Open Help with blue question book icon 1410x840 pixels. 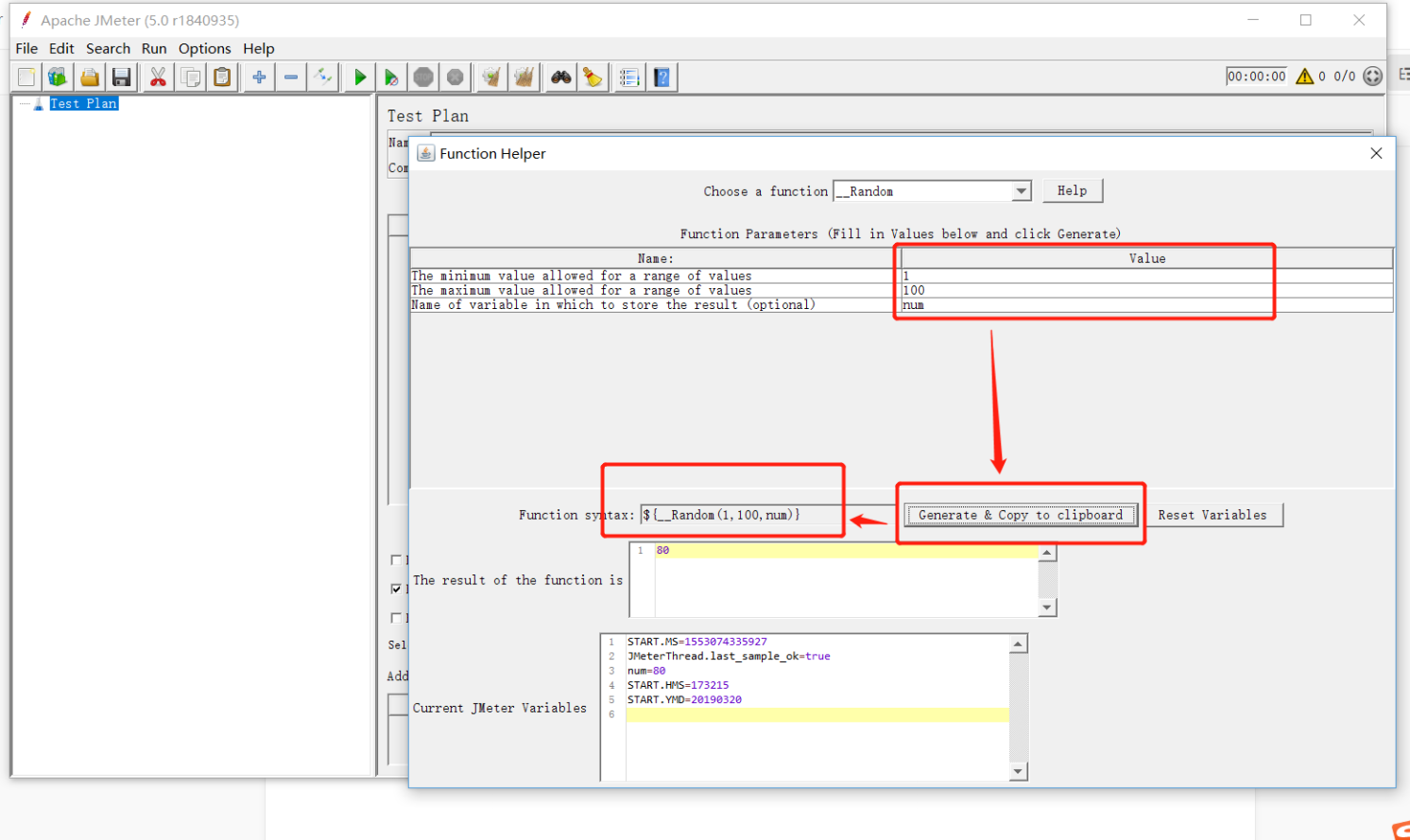662,77
